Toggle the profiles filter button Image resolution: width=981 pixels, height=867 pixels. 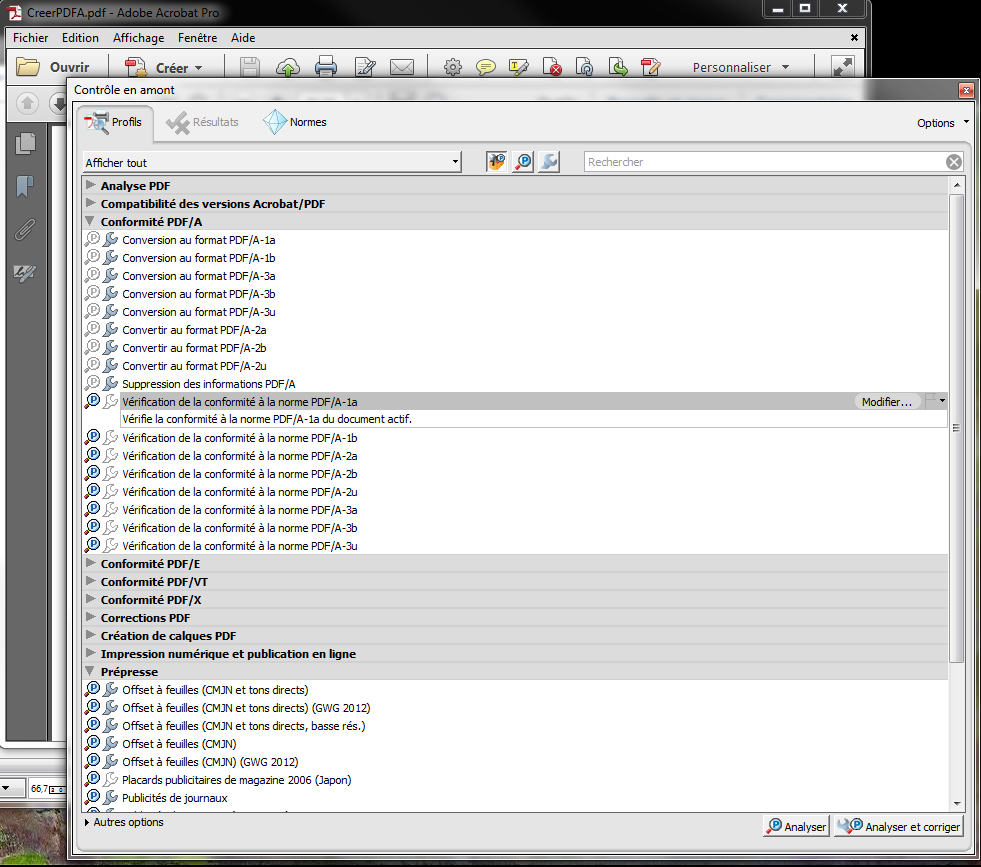497,162
